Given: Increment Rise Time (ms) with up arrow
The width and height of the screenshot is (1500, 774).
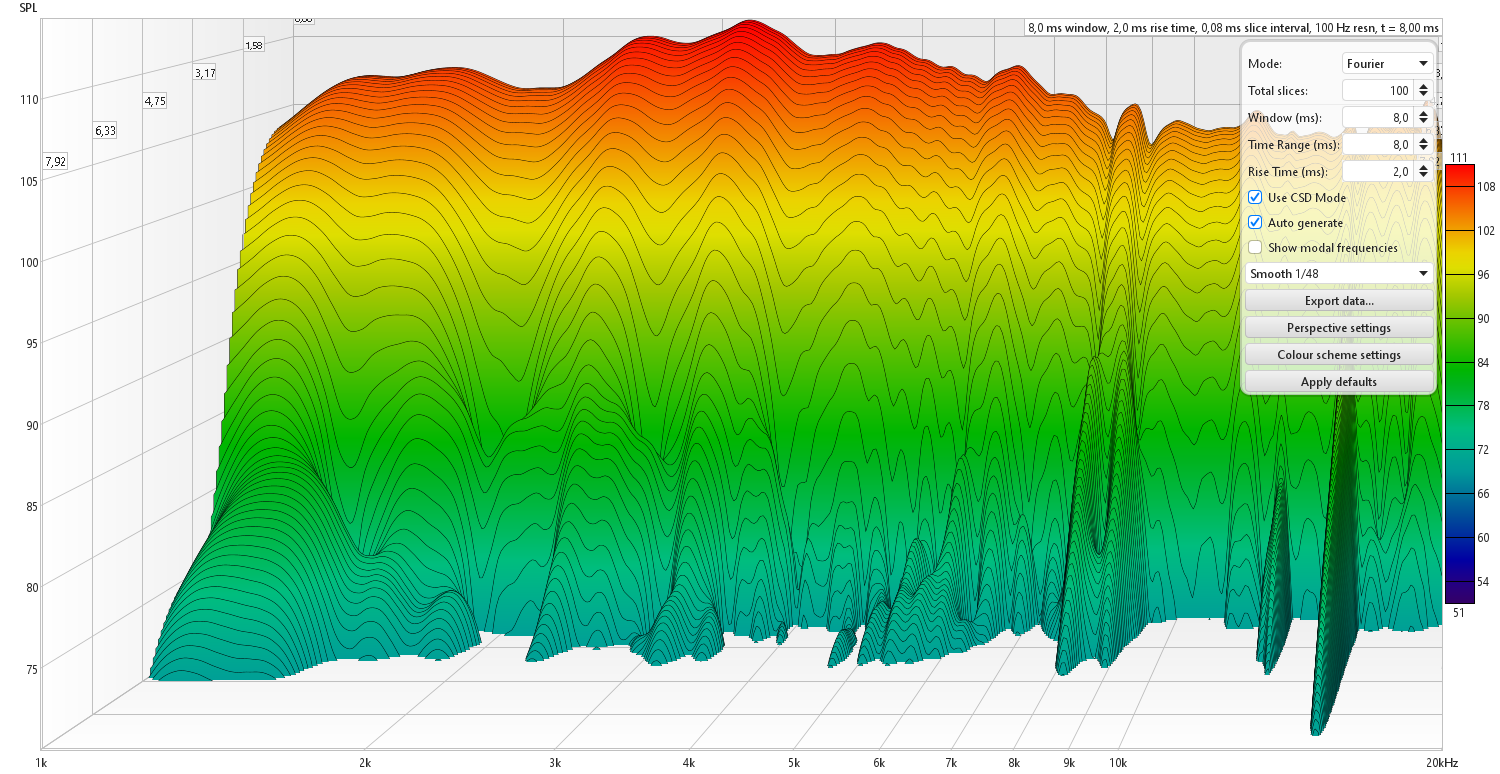Looking at the screenshot, I should click(x=1423, y=167).
